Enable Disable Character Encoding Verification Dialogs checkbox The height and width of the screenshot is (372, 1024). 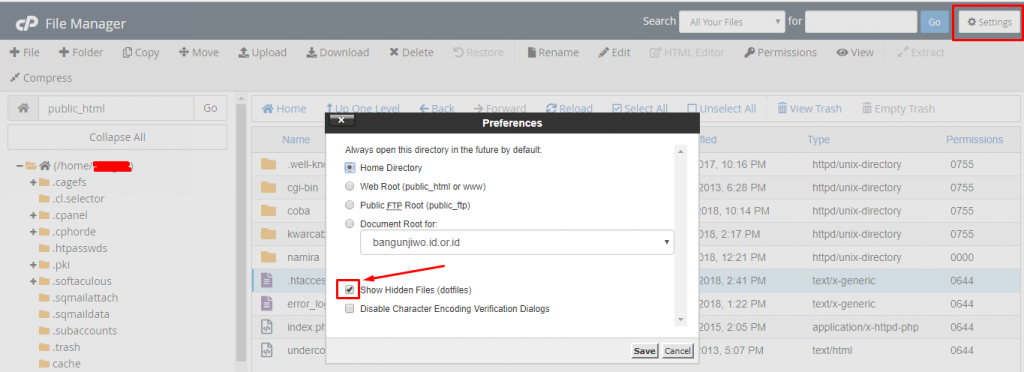350,308
